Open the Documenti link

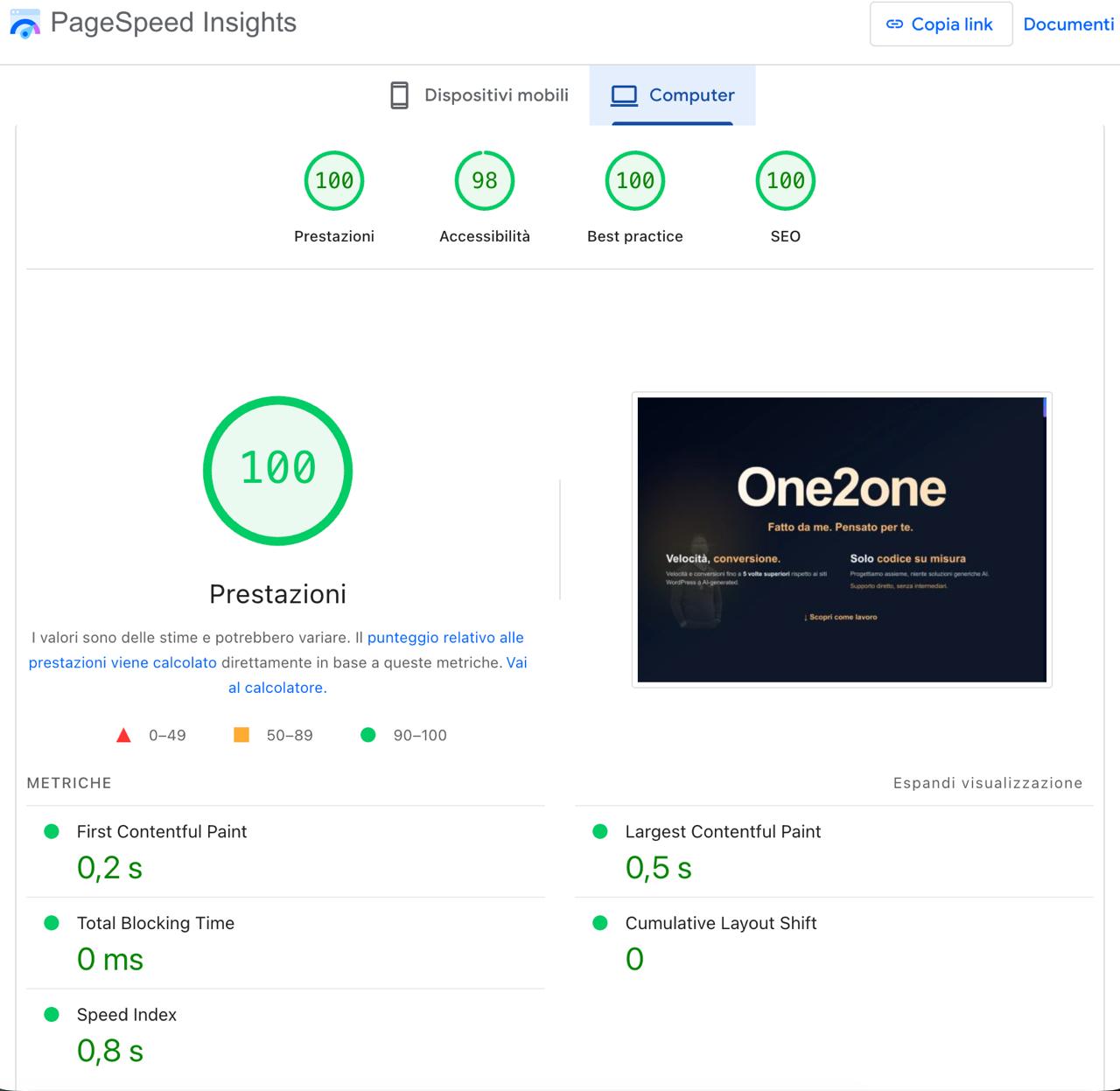coord(1067,24)
